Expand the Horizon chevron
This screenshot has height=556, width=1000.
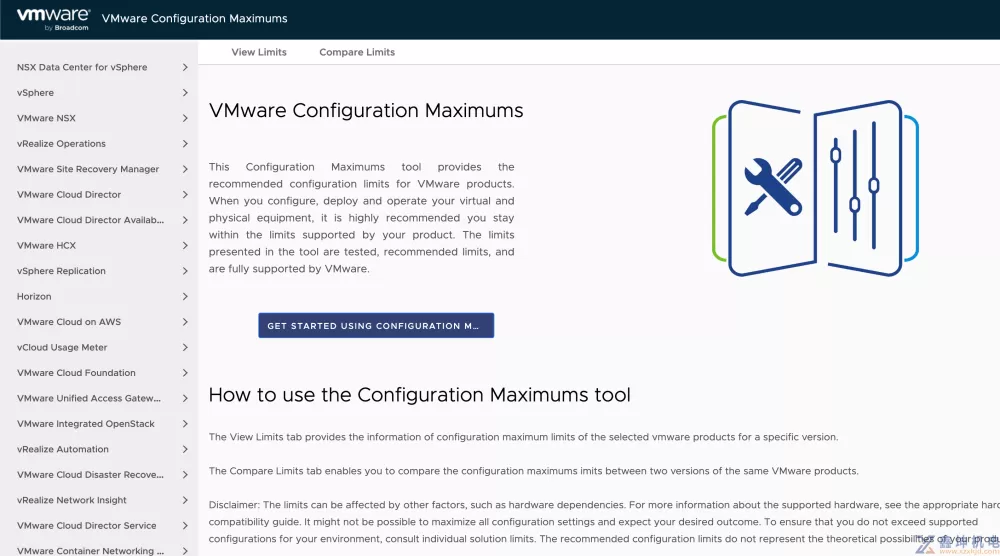(185, 296)
